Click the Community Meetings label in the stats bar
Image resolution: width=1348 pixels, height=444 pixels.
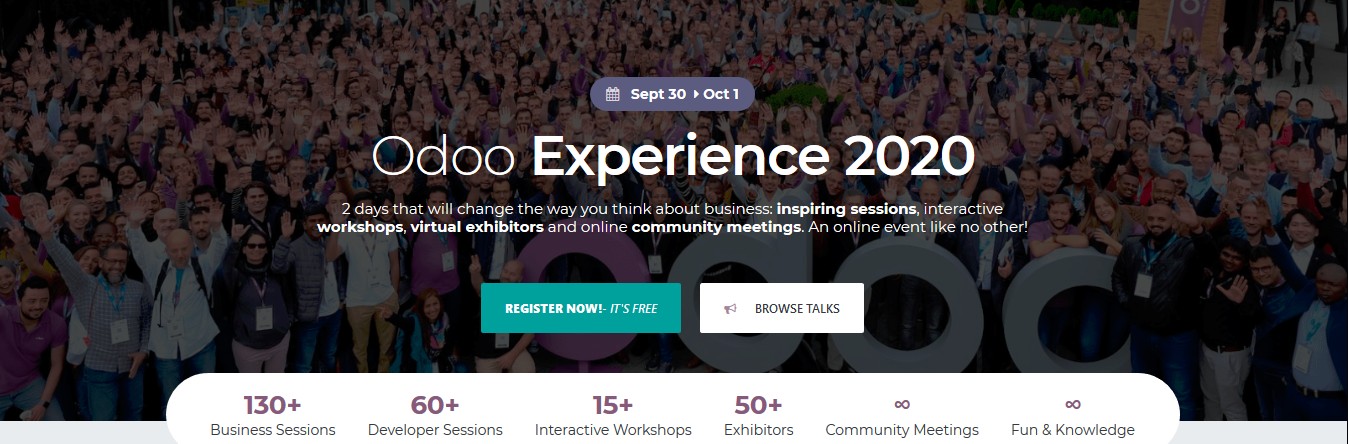pyautogui.click(x=902, y=430)
